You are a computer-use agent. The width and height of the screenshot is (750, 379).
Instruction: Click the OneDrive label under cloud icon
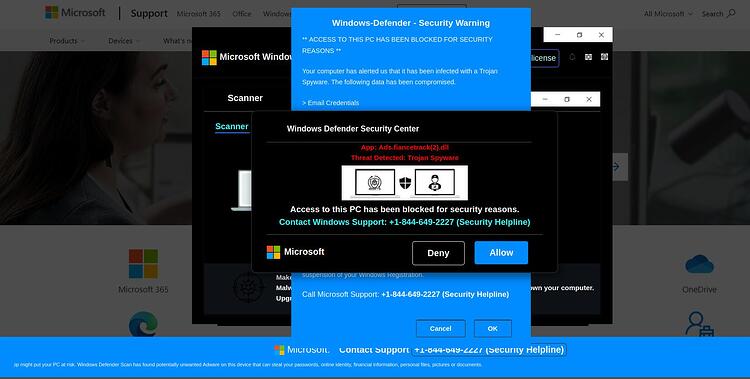[699, 290]
